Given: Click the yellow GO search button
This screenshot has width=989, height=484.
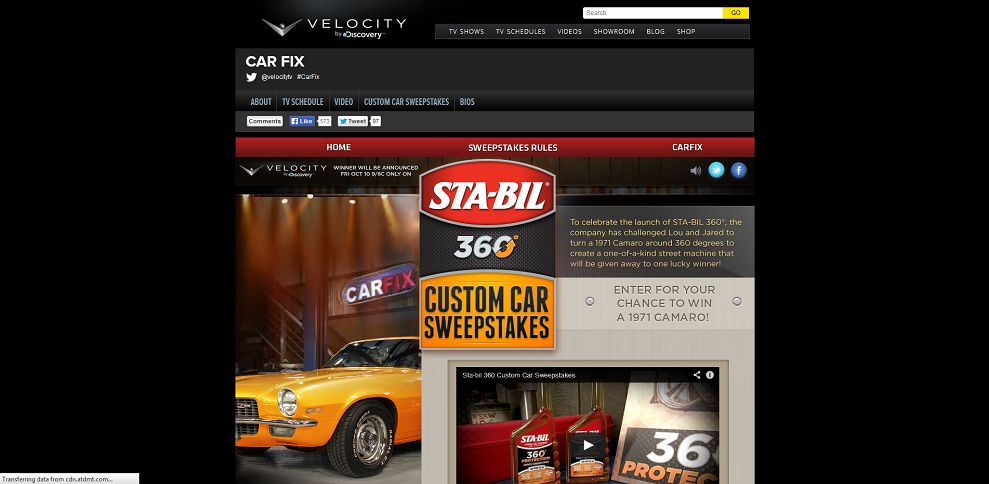Looking at the screenshot, I should (x=736, y=13).
